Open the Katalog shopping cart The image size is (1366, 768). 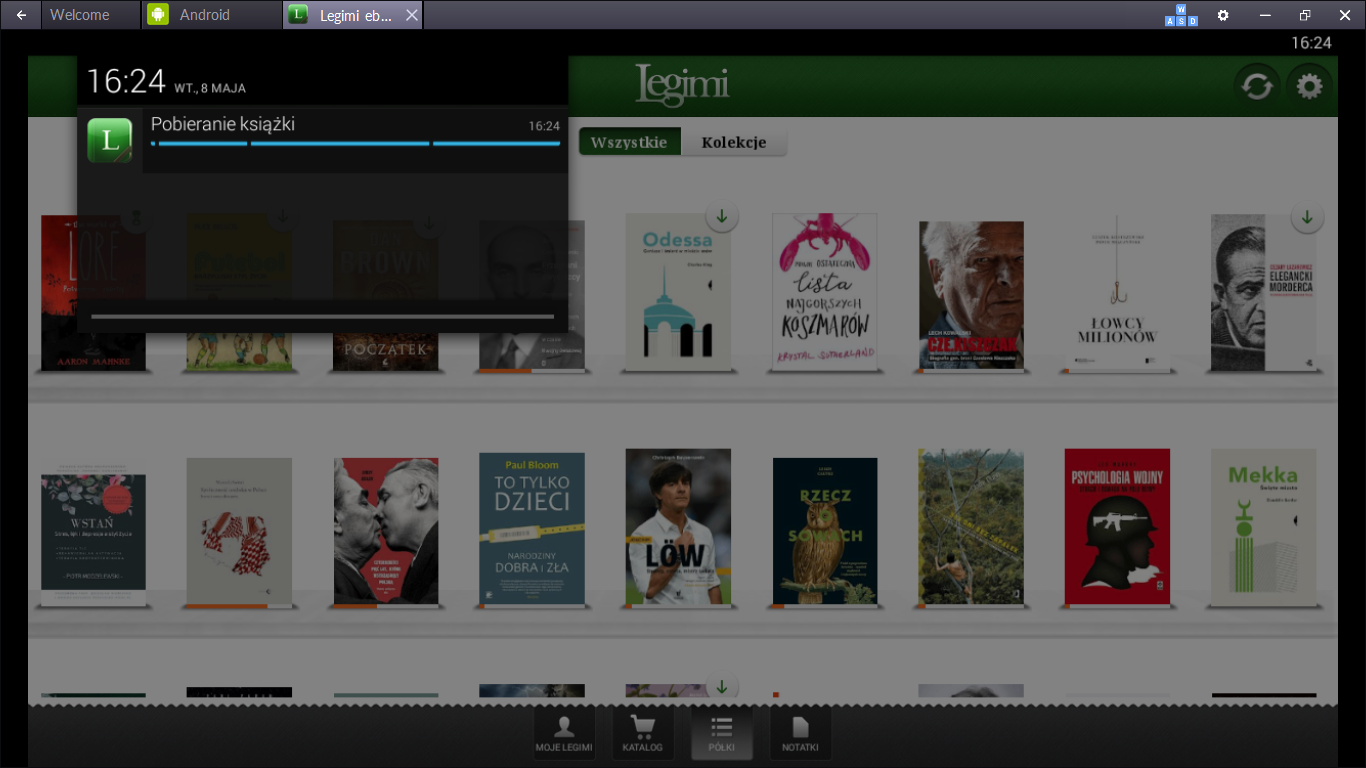[642, 735]
